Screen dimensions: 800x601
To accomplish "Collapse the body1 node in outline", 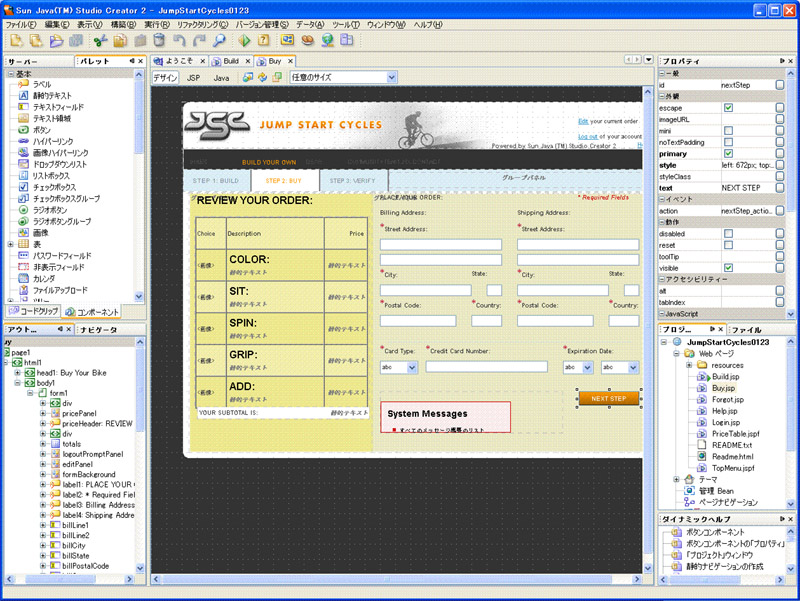I will coord(18,383).
